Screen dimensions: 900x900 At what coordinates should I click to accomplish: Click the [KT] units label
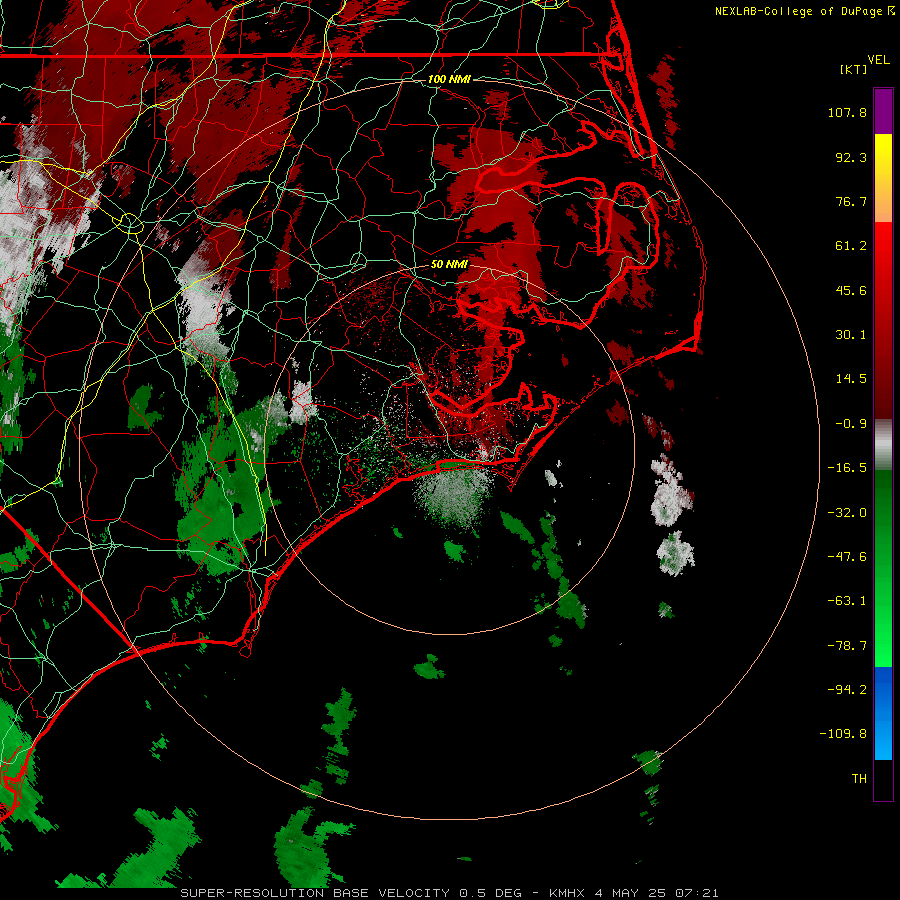pyautogui.click(x=854, y=69)
